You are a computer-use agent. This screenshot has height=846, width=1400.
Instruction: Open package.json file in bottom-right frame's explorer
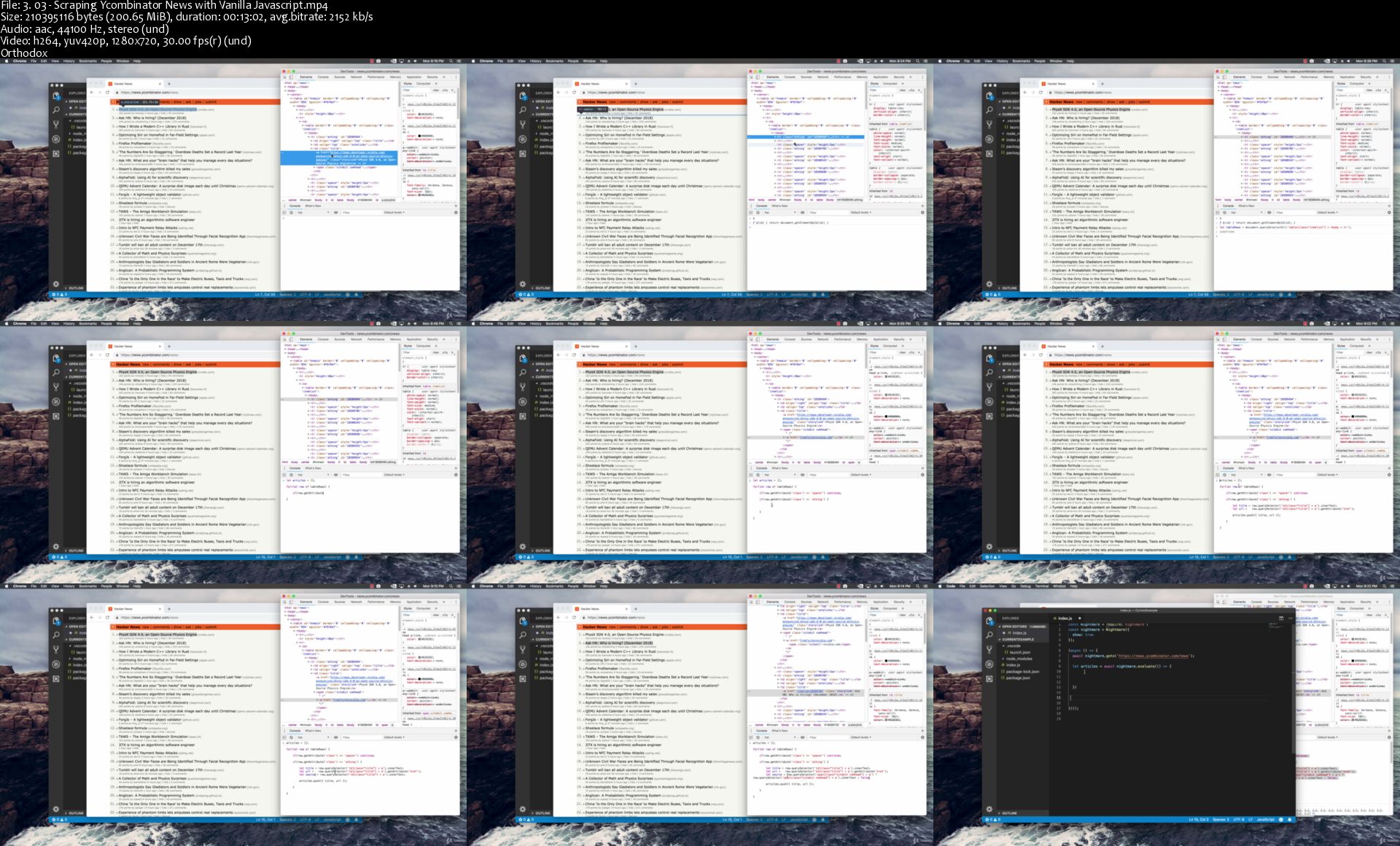point(1018,678)
